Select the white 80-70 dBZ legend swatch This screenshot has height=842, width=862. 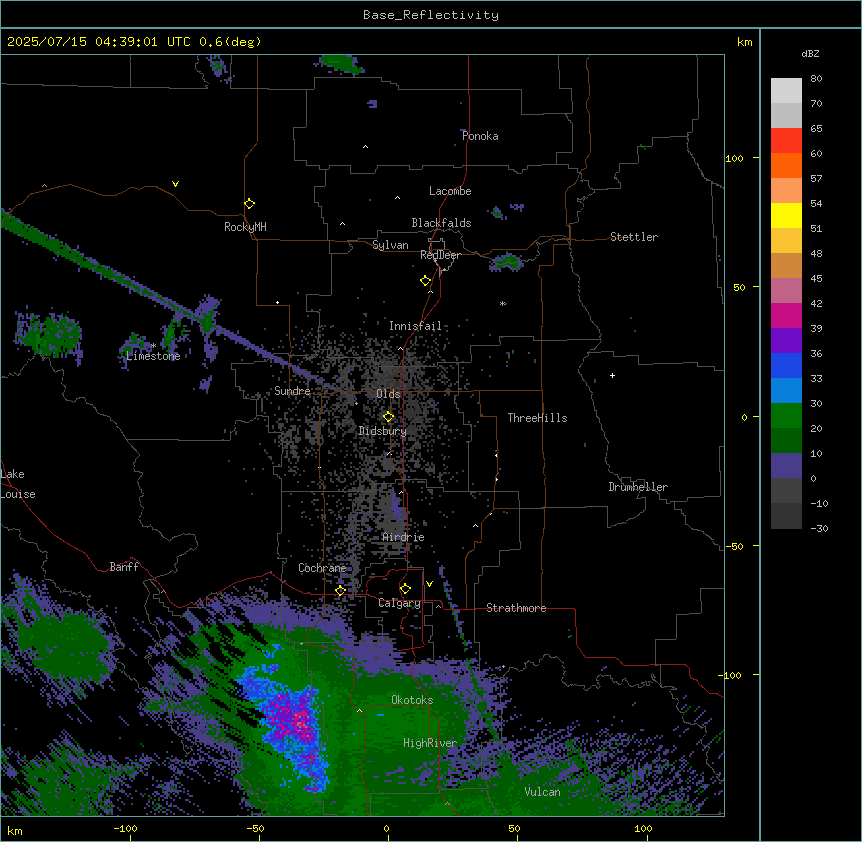(x=786, y=91)
